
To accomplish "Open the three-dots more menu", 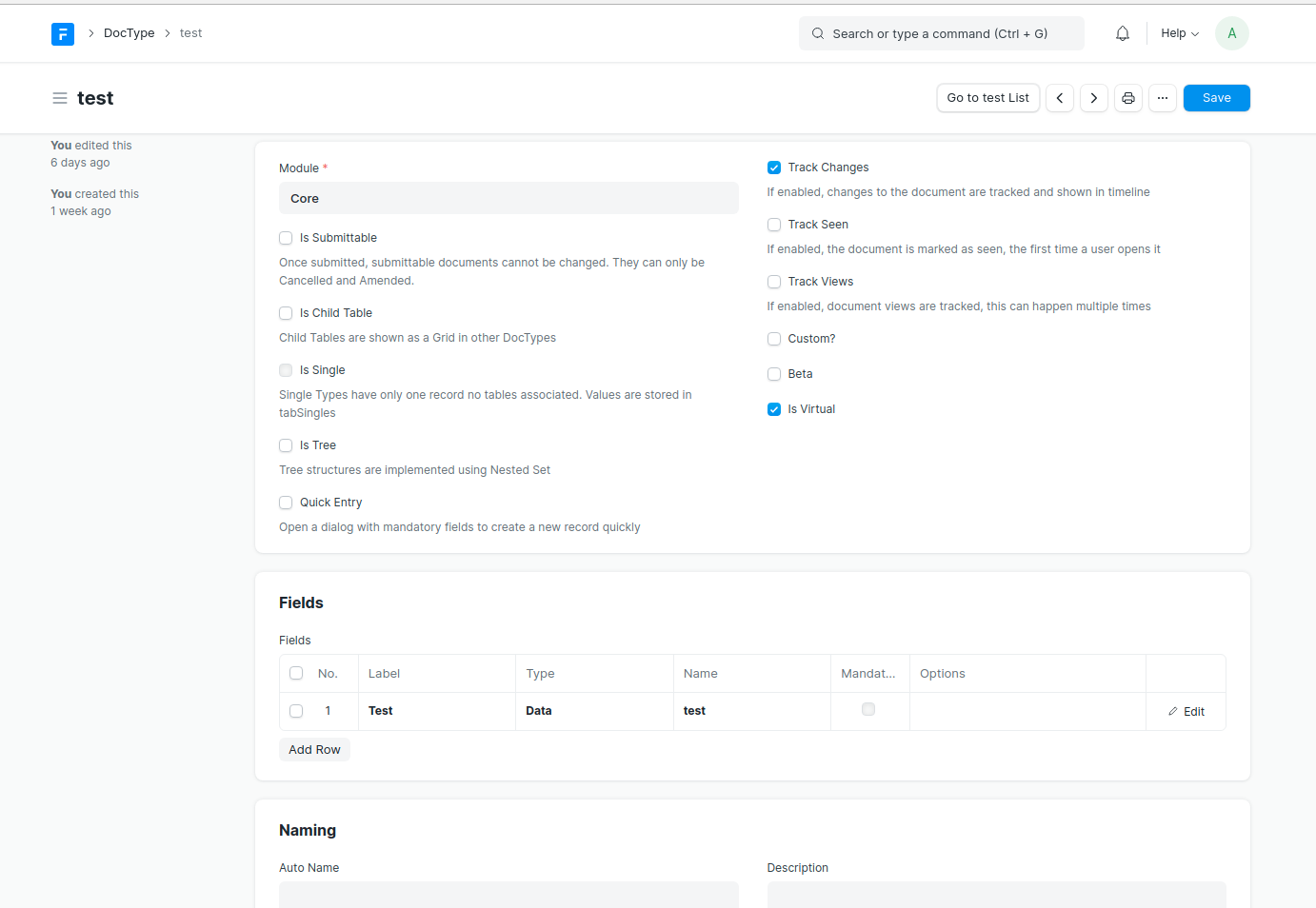I will pyautogui.click(x=1163, y=98).
